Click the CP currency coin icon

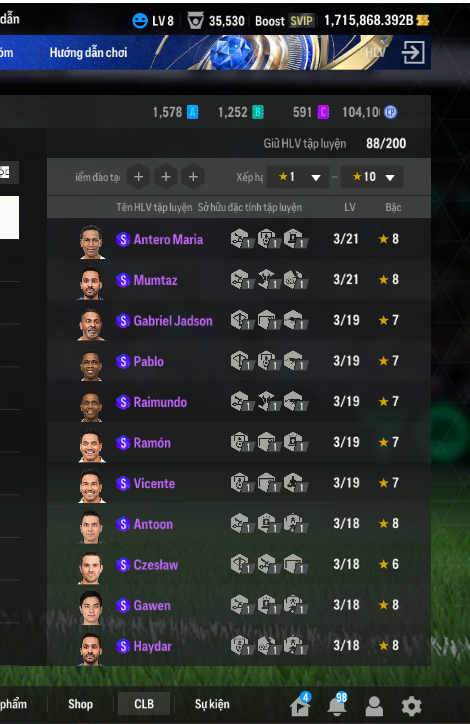point(391,112)
